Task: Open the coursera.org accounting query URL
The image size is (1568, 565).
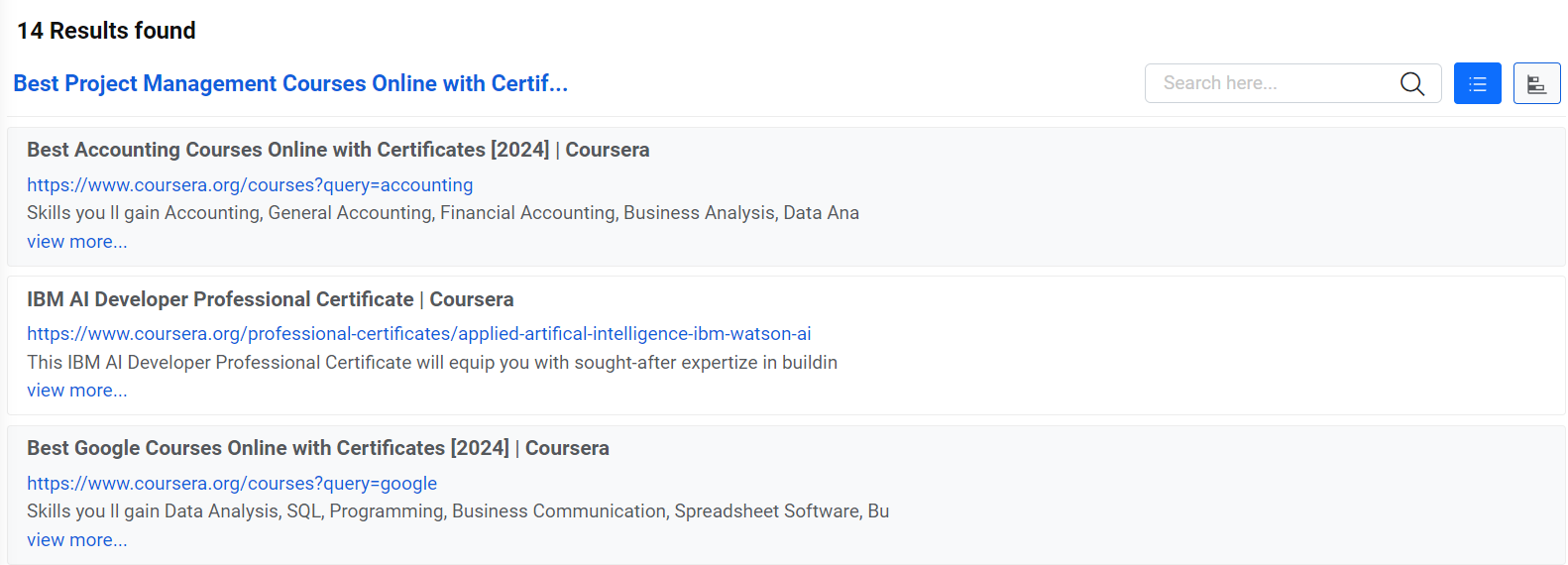Action: coord(250,185)
